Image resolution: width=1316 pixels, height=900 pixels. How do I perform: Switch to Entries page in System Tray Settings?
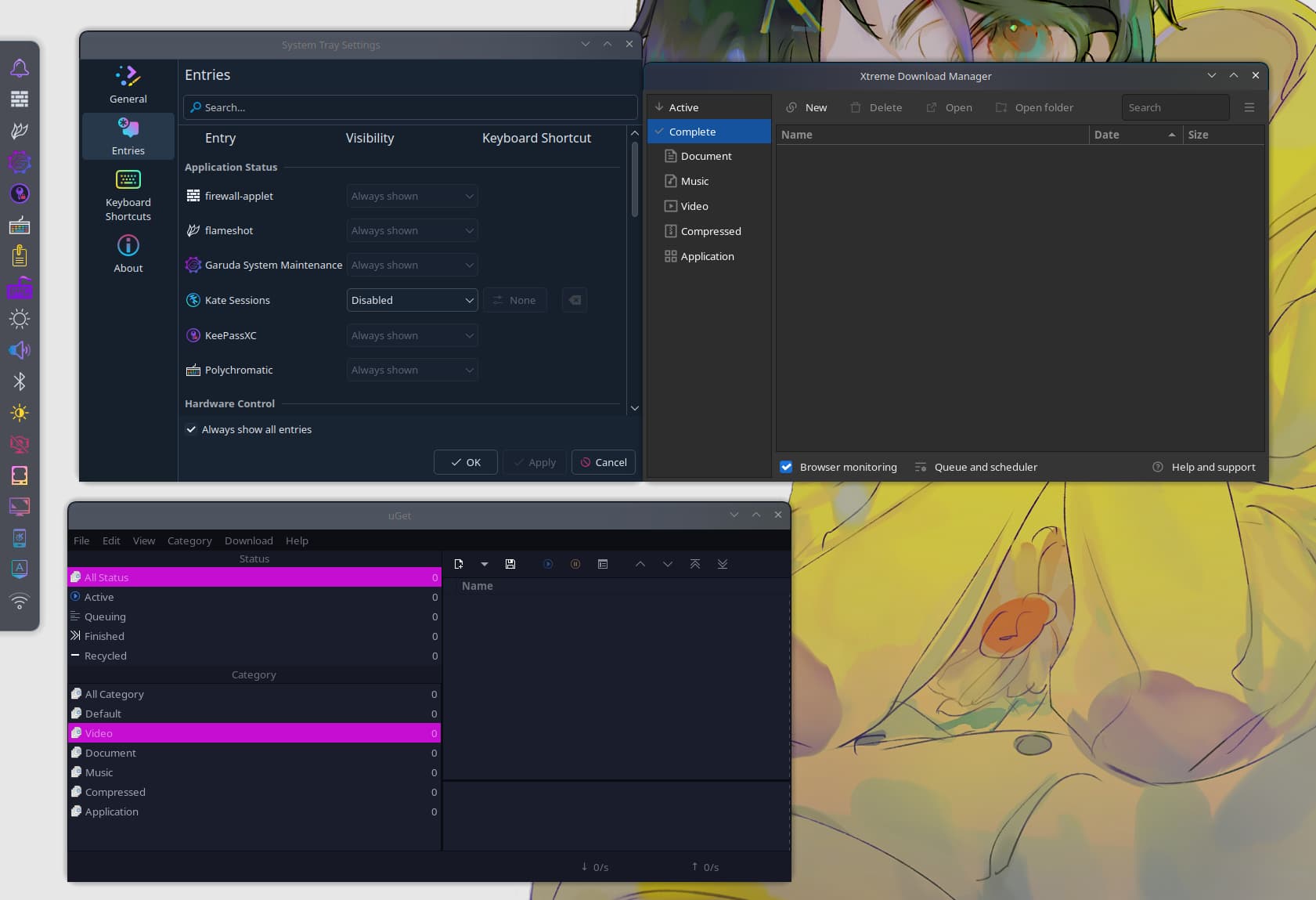pyautogui.click(x=128, y=136)
